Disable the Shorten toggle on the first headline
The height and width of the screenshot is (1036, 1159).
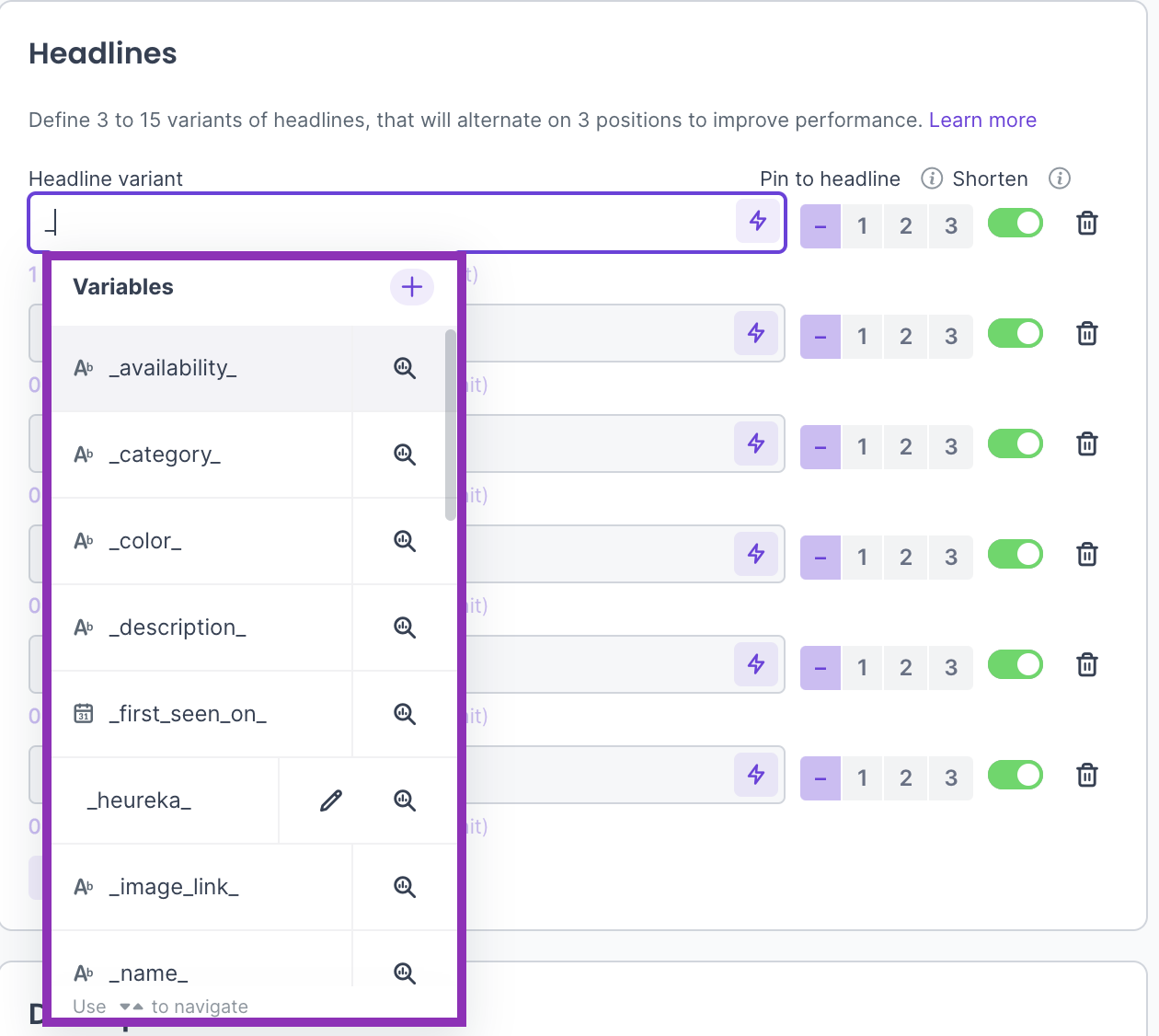[x=1015, y=224]
